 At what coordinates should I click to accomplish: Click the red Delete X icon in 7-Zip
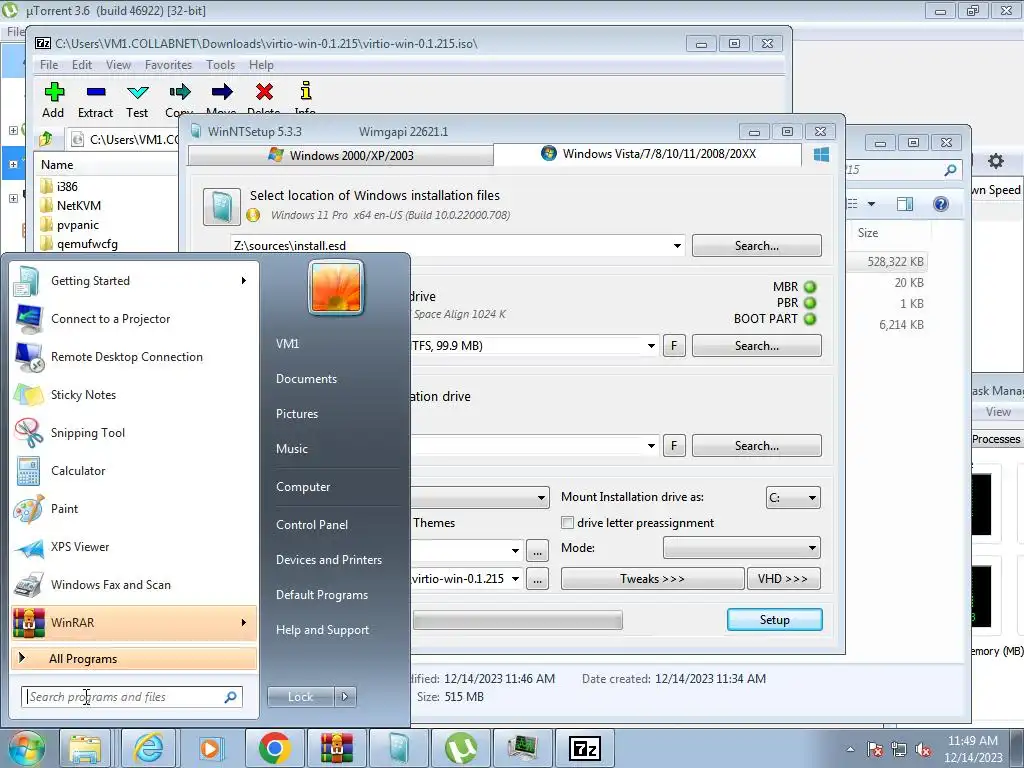click(x=264, y=92)
